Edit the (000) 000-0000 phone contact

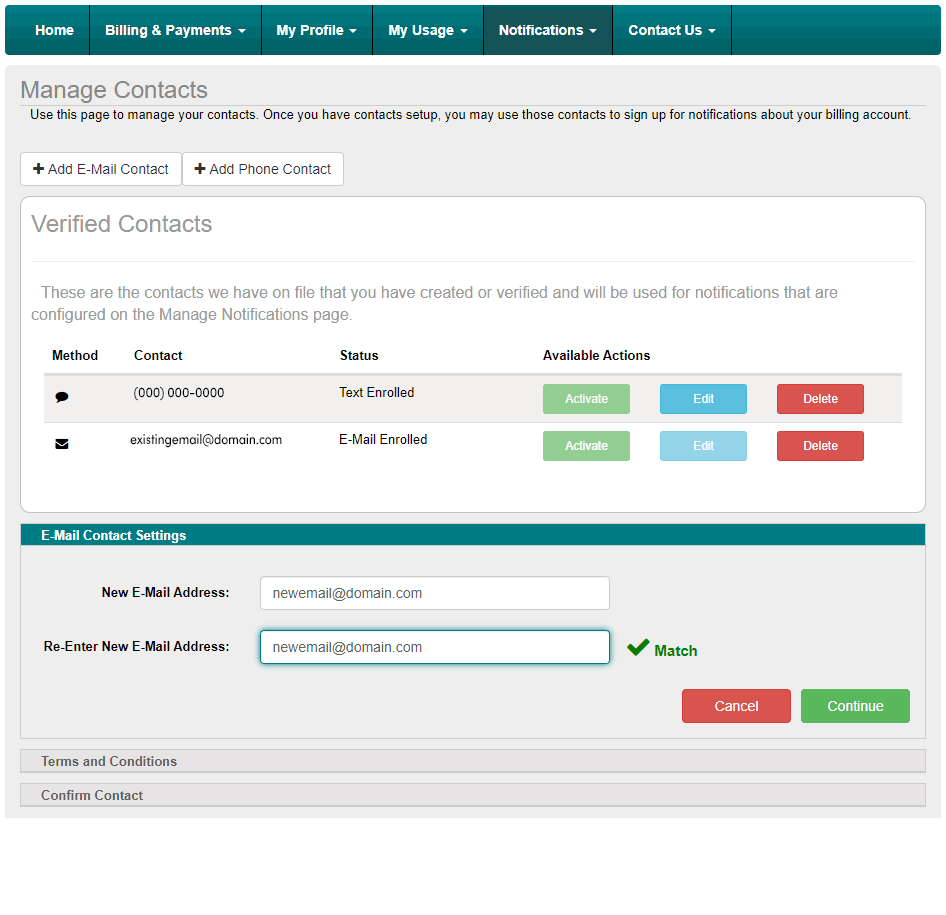click(703, 399)
